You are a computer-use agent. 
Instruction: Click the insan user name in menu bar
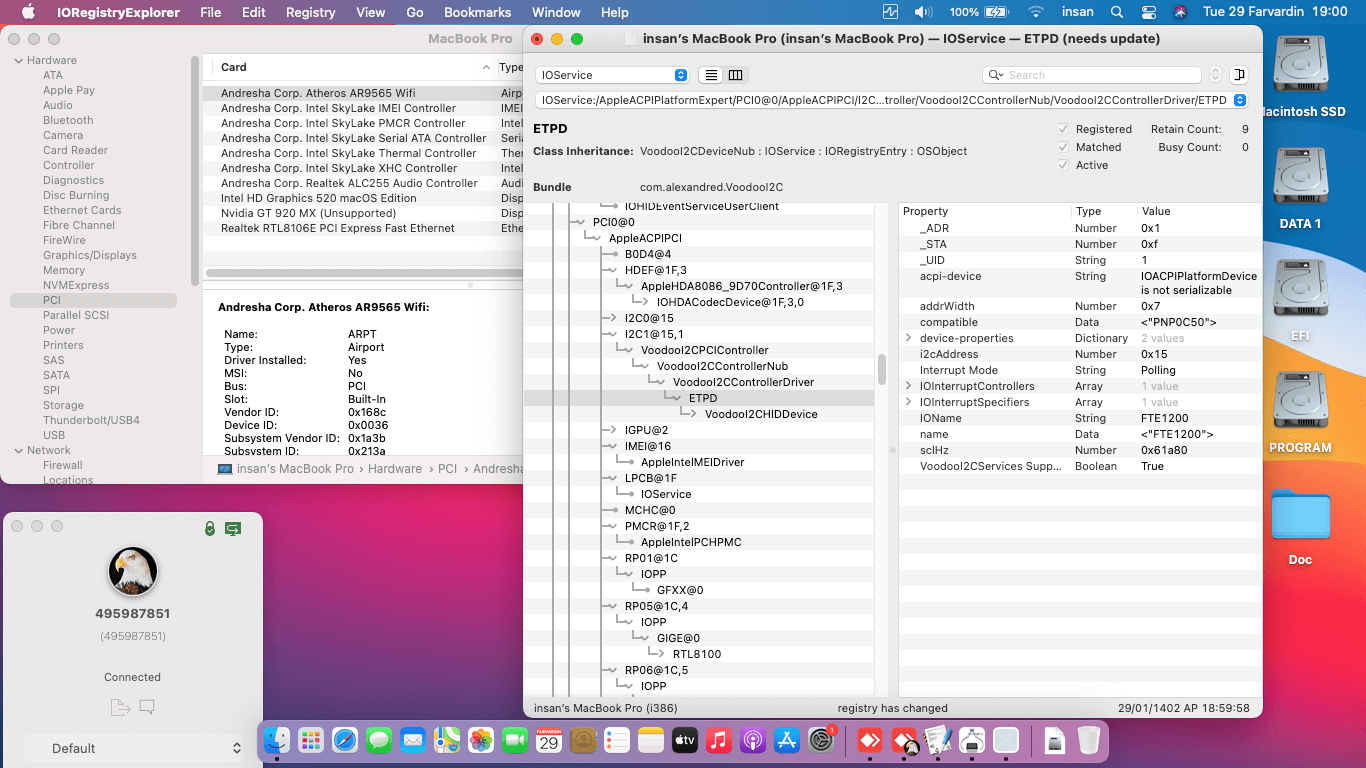(1076, 12)
